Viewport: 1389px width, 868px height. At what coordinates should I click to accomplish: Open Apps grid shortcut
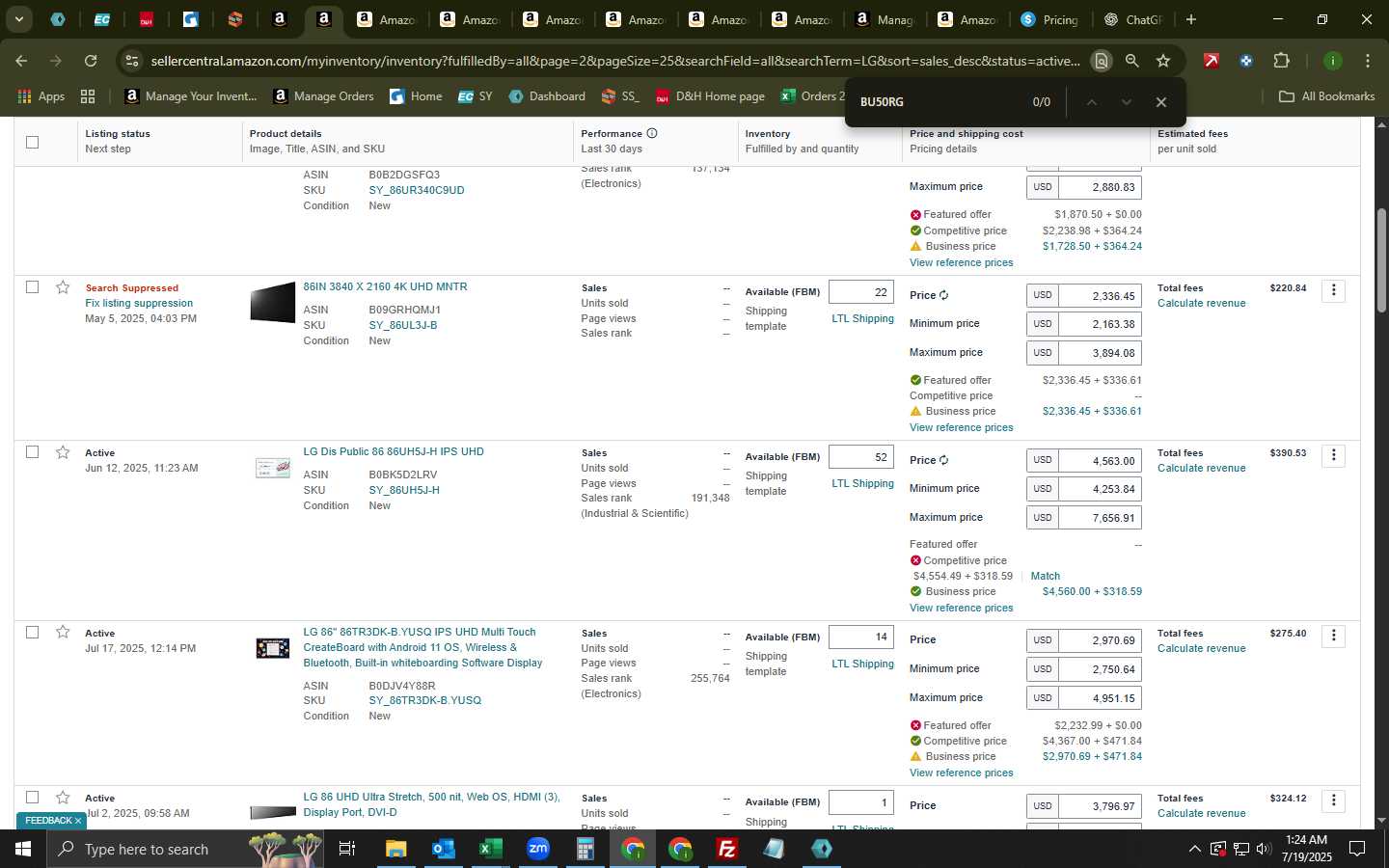(x=41, y=96)
